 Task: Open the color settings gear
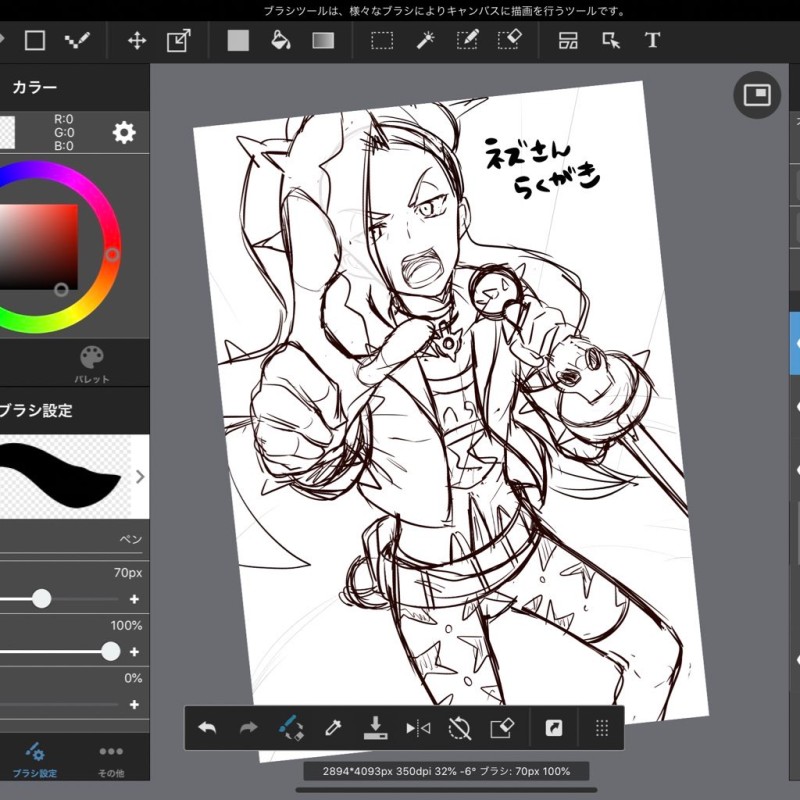(x=124, y=133)
